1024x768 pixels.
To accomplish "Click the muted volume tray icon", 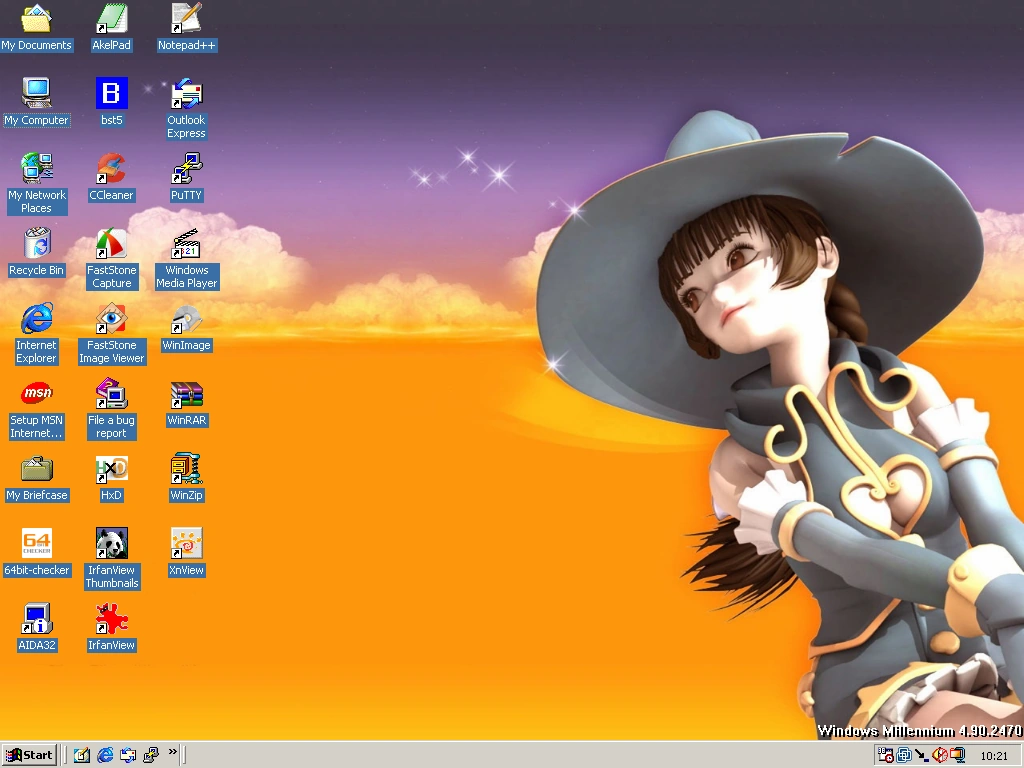I will coord(940,756).
